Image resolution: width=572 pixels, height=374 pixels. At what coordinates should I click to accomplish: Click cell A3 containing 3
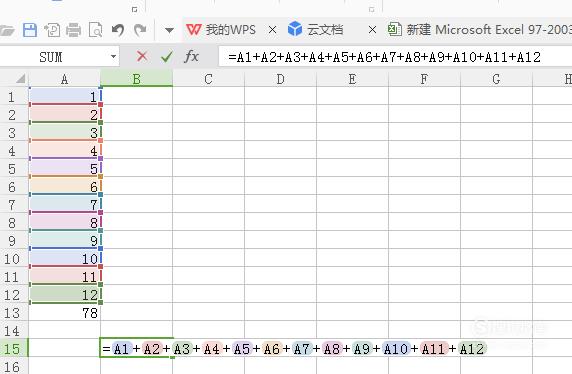[x=65, y=132]
